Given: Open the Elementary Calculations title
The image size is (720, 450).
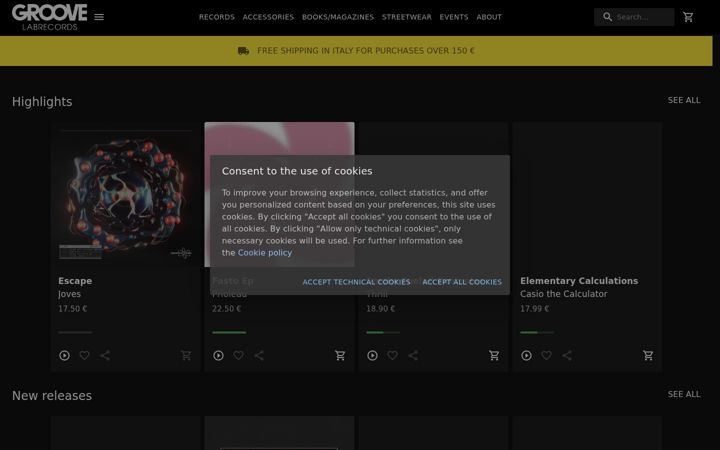Looking at the screenshot, I should click(x=579, y=281).
